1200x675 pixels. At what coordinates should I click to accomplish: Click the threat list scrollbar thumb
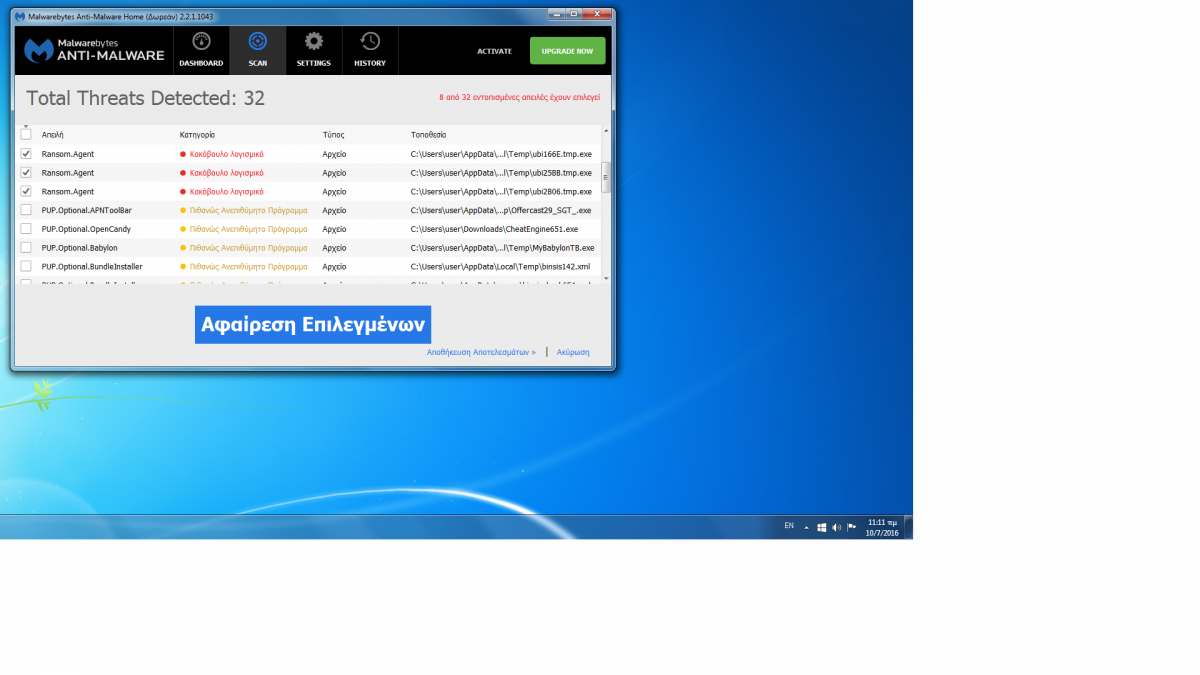click(606, 176)
